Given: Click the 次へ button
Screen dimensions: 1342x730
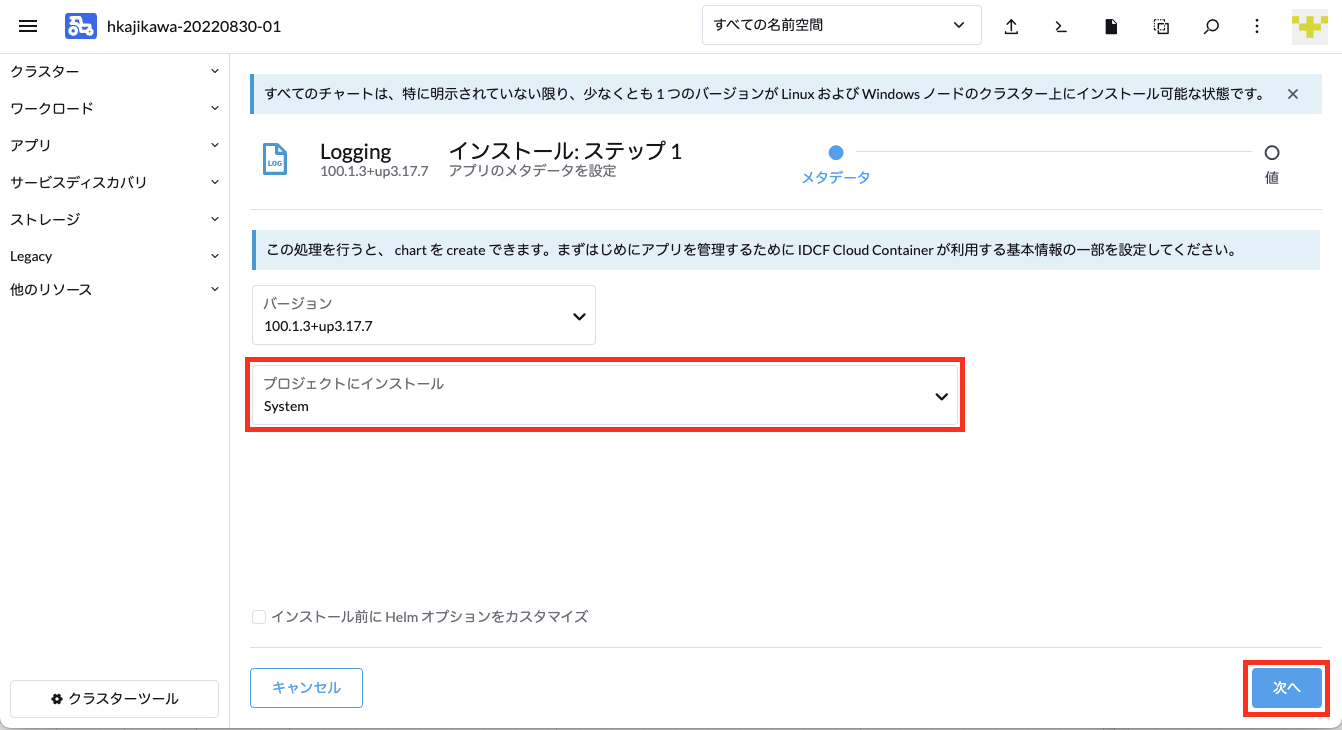Looking at the screenshot, I should [1286, 688].
